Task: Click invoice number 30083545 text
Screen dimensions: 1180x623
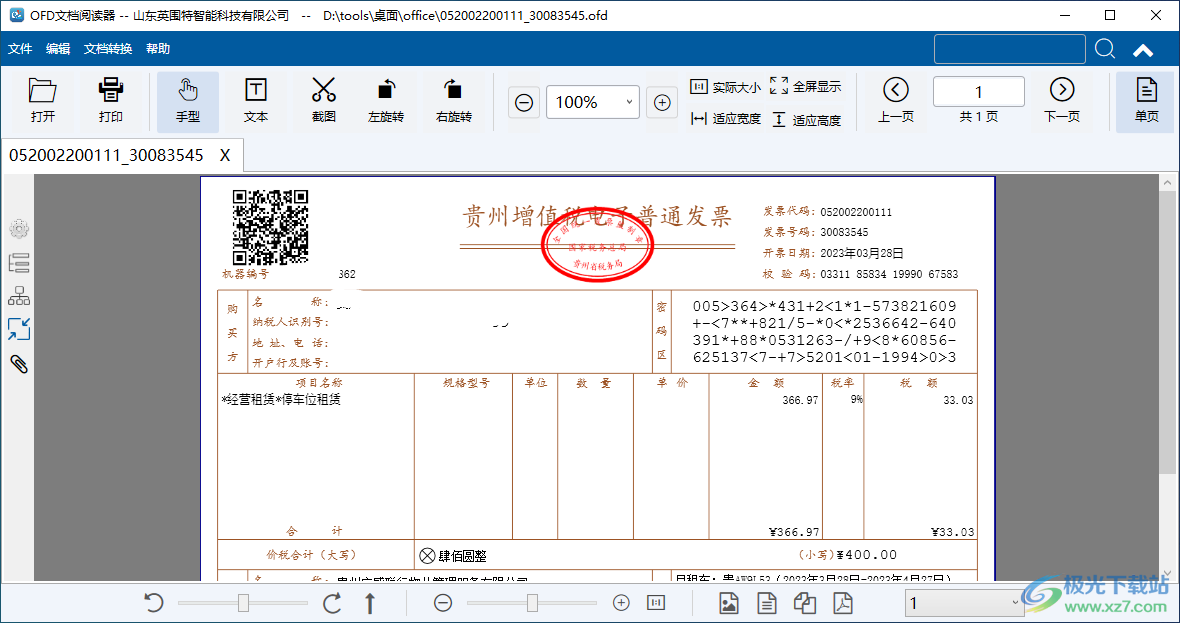Action: (x=844, y=232)
